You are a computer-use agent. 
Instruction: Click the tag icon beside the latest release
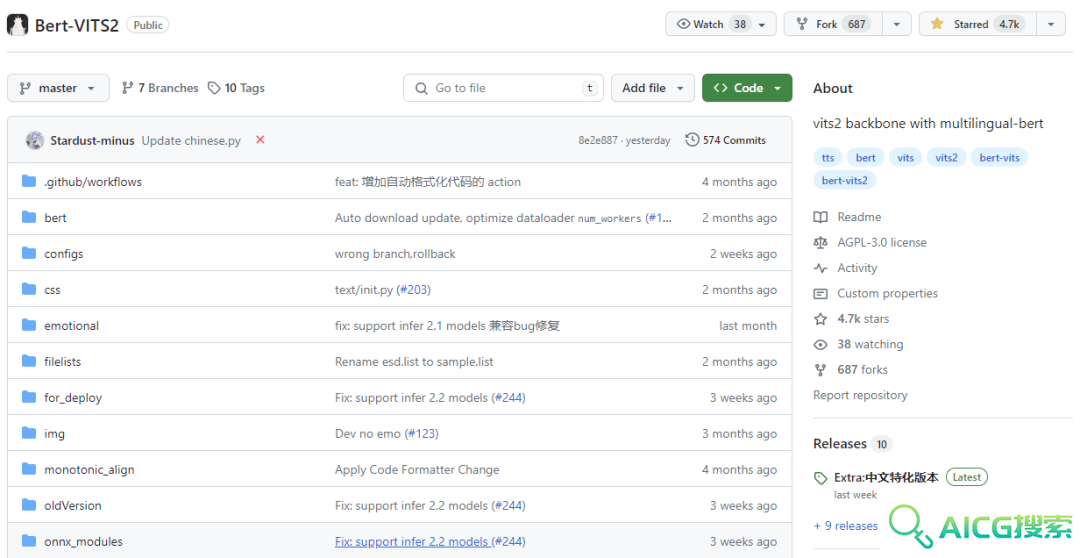pyautogui.click(x=820, y=478)
